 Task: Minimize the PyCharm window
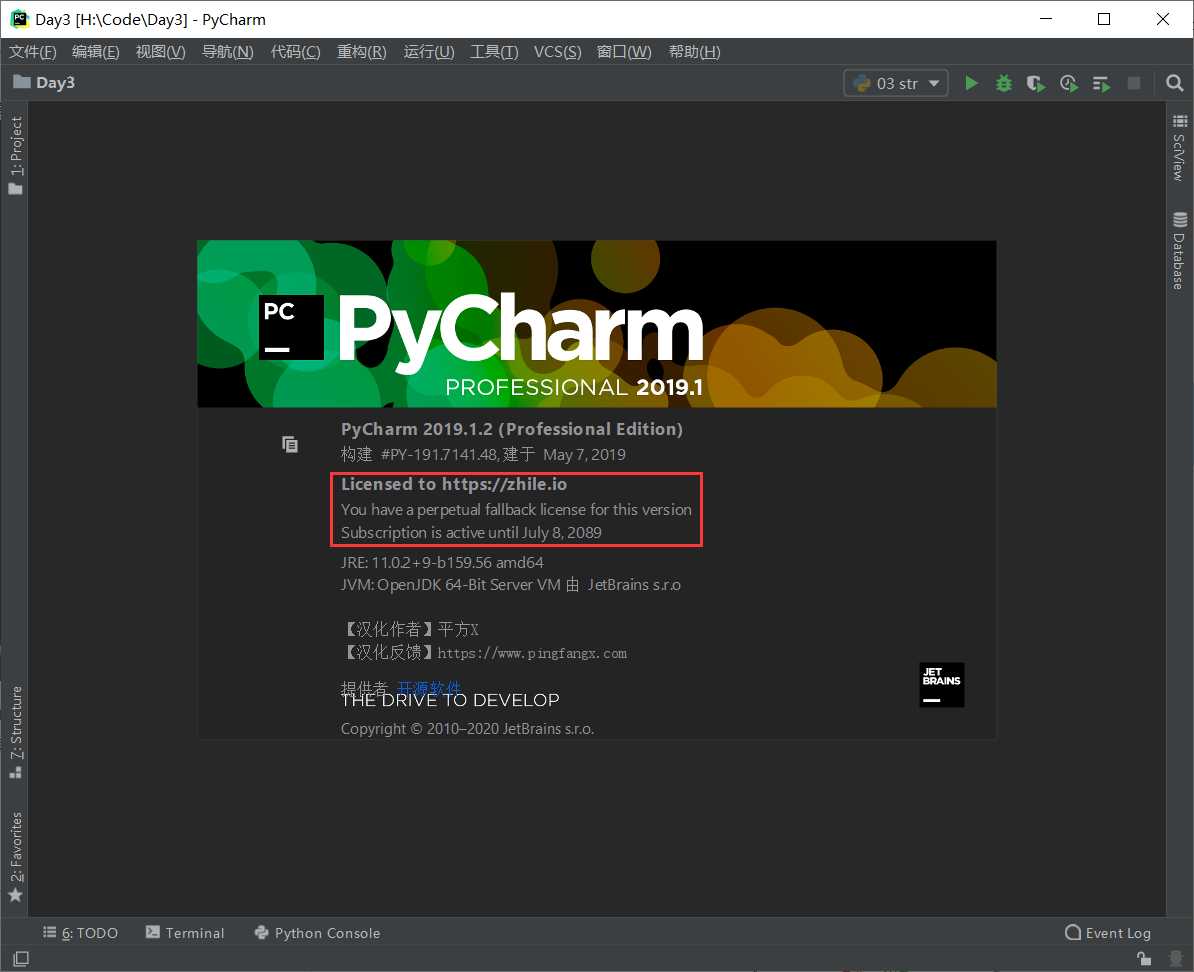coord(1046,19)
